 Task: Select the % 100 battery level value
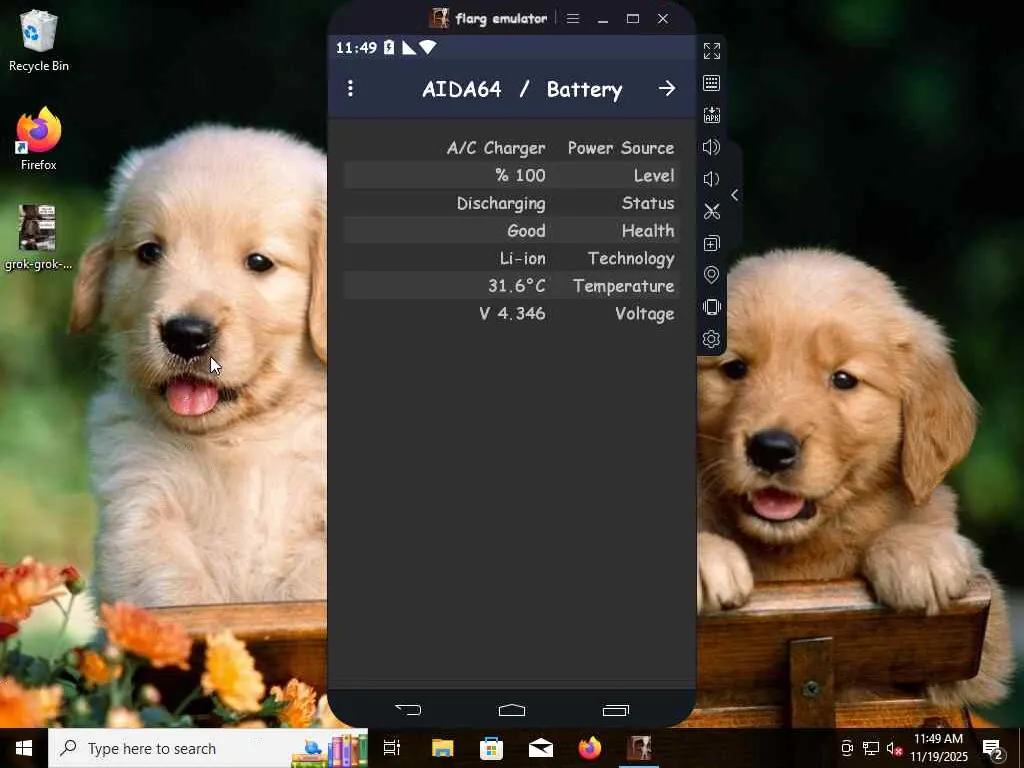[520, 176]
